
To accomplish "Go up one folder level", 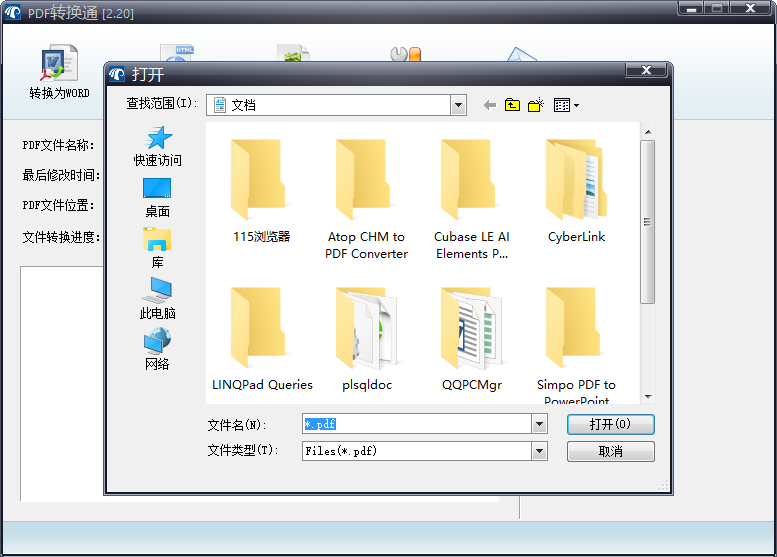I will click(x=512, y=105).
